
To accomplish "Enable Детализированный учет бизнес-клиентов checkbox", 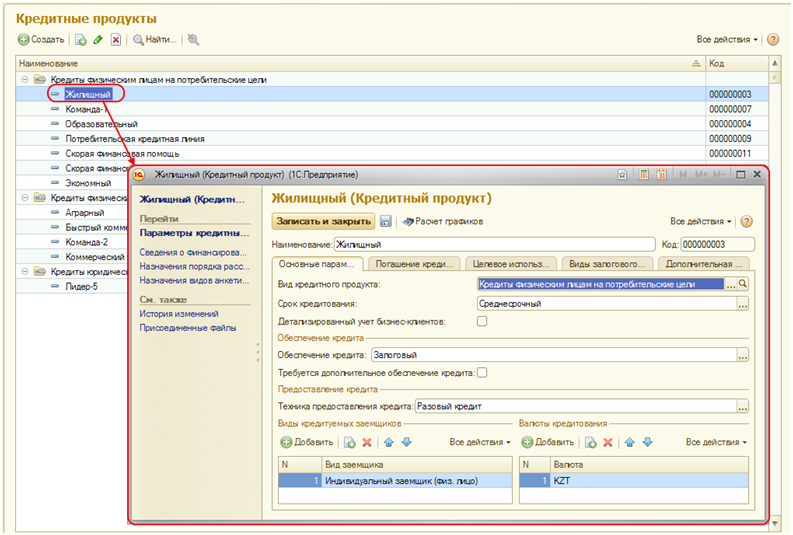I will [x=482, y=321].
